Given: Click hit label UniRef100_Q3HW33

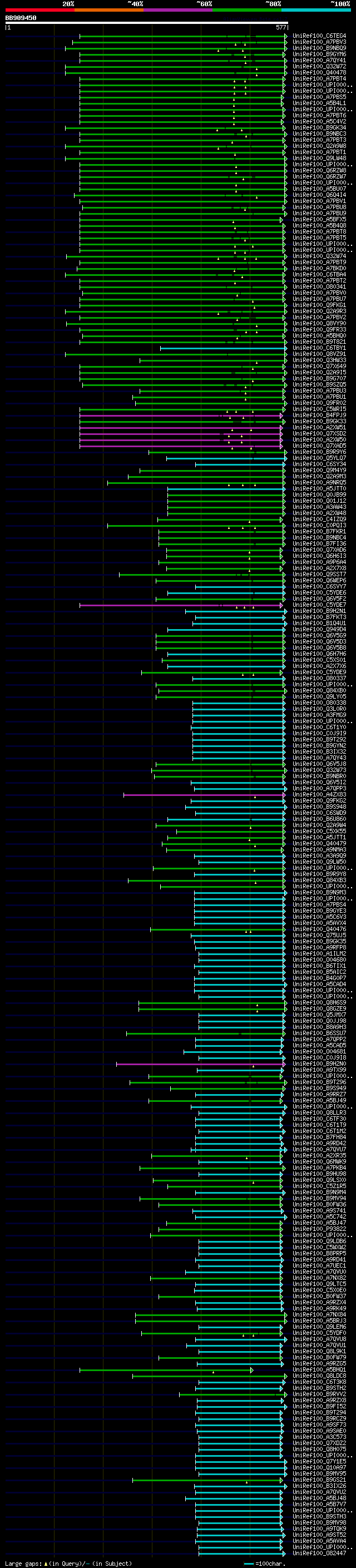Looking at the screenshot, I should pyautogui.click(x=319, y=360).
